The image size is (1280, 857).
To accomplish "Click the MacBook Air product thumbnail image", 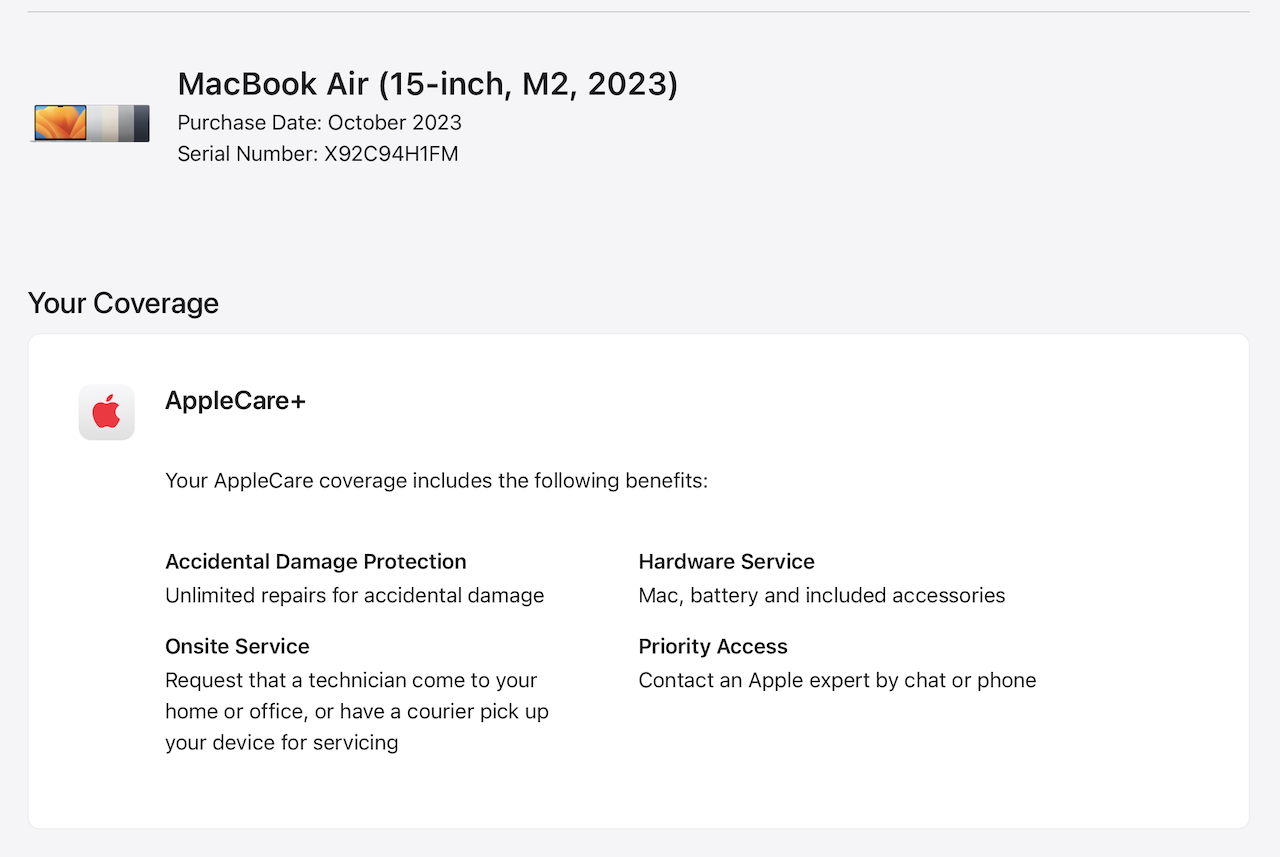I will [90, 123].
